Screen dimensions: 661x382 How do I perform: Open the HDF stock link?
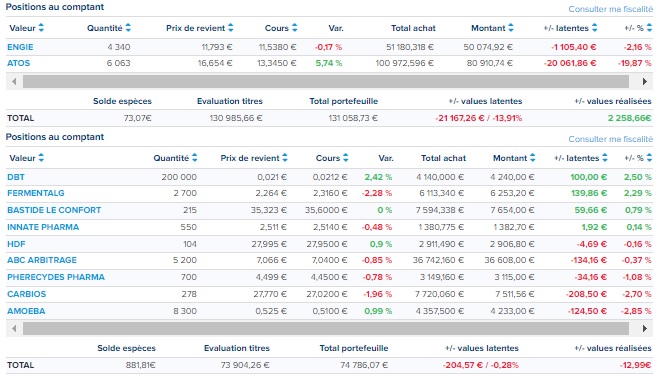tap(16, 244)
